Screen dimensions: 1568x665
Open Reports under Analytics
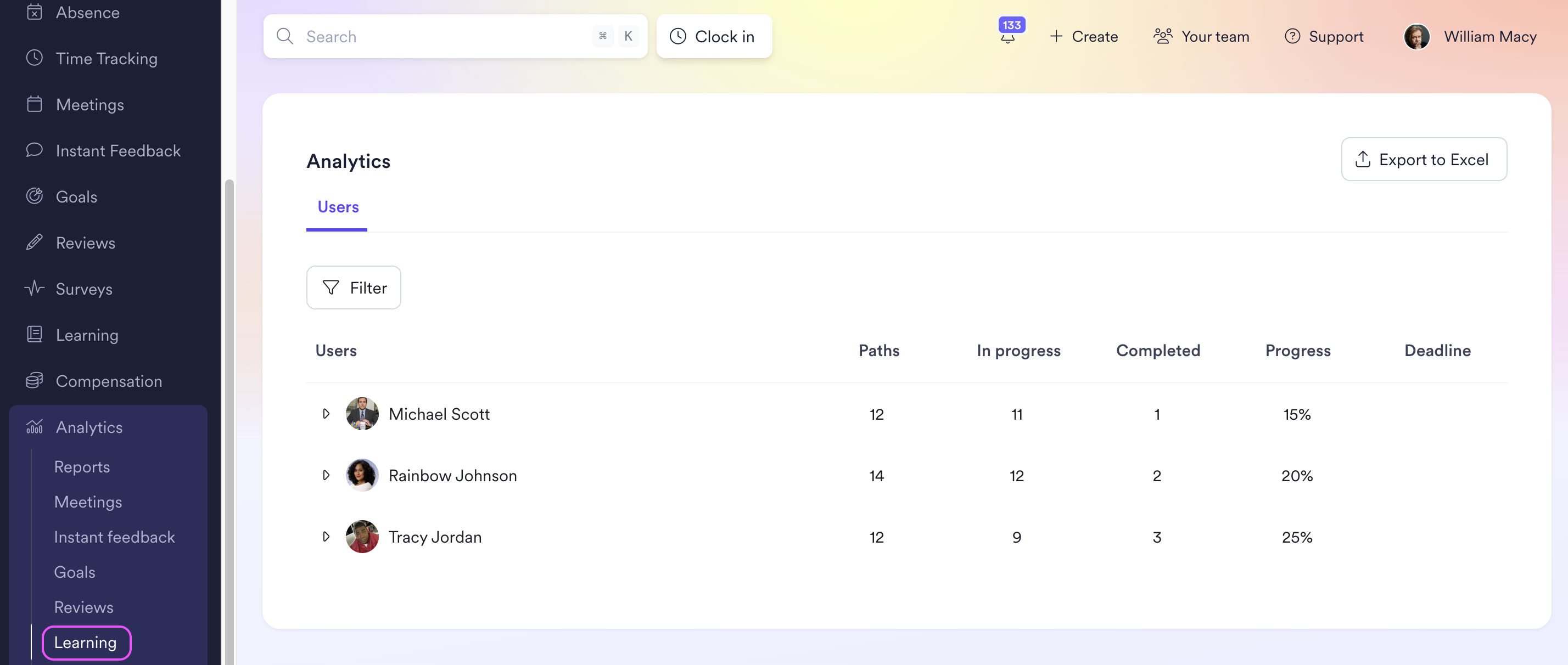tap(82, 467)
